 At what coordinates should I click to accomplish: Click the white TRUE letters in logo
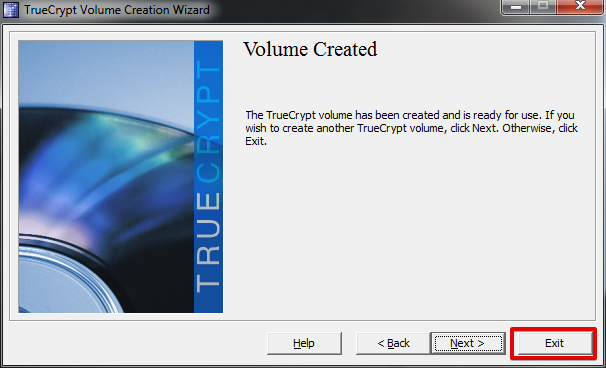tap(208, 242)
